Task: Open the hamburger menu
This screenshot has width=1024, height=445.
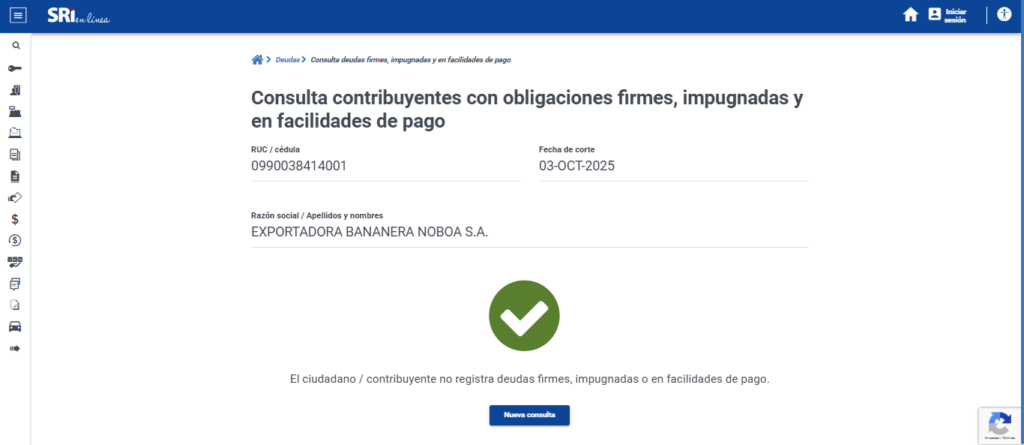Action: coord(17,15)
